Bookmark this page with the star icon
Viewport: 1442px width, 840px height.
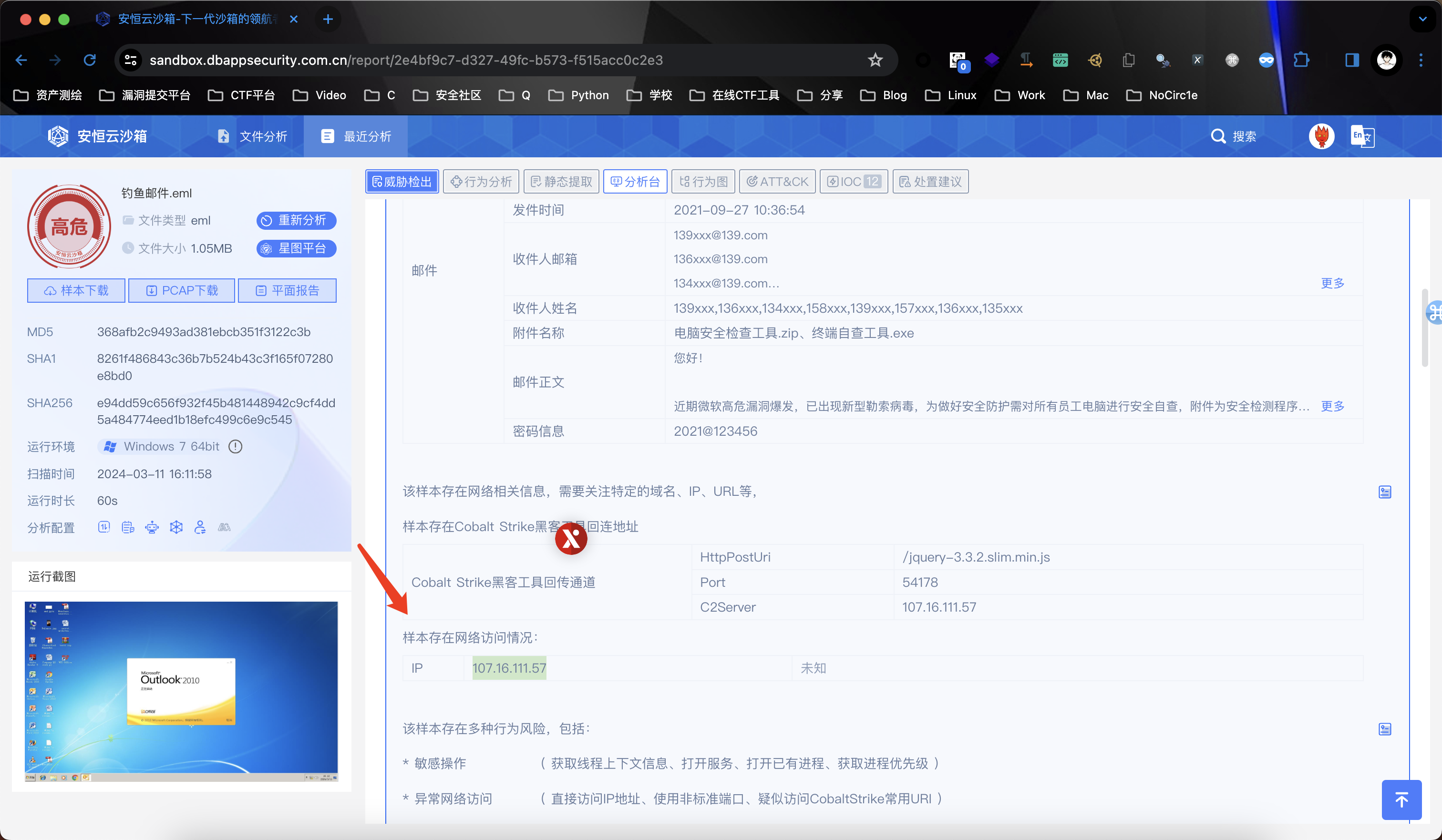point(875,60)
